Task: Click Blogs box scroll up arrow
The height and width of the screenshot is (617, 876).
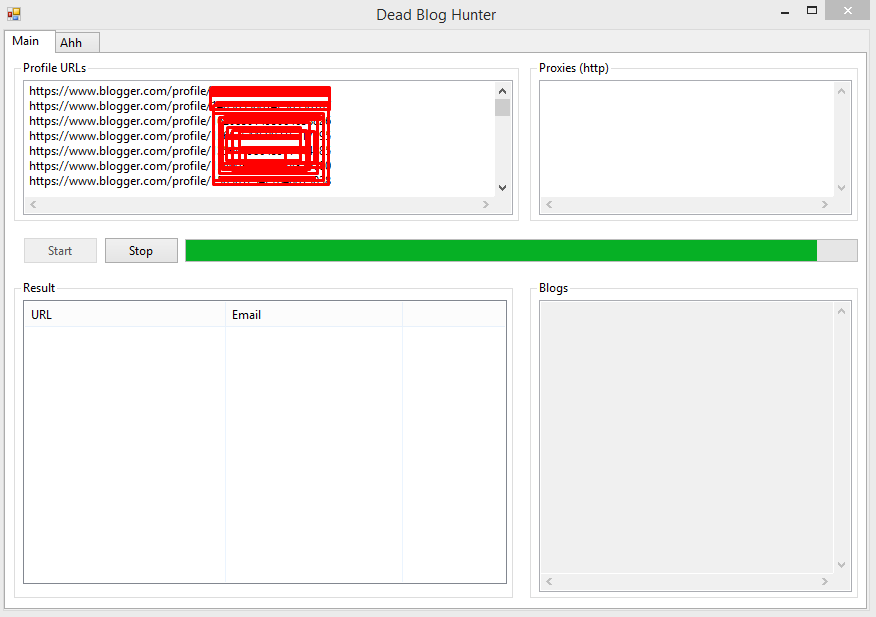Action: coord(841,311)
